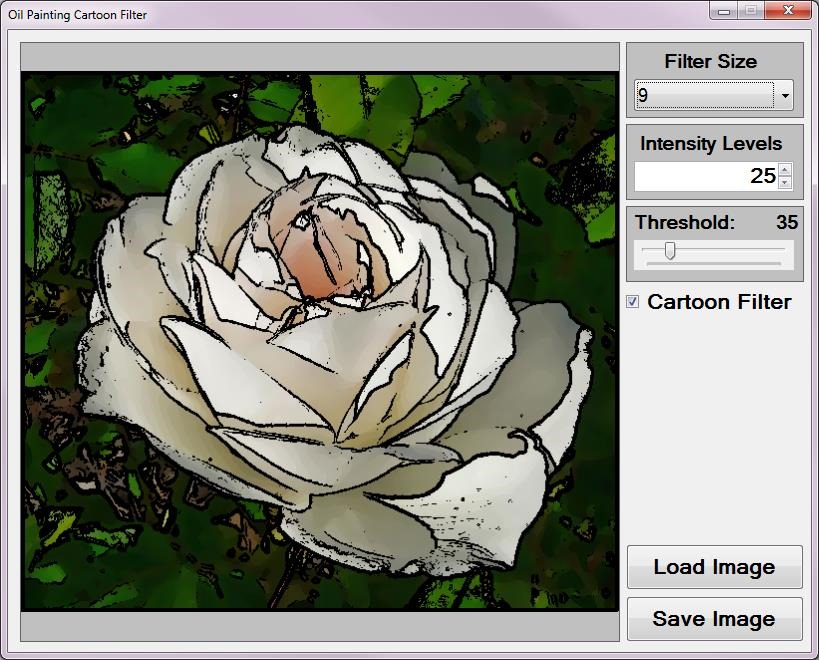819x660 pixels.
Task: Minimize the application window
Action: pos(725,10)
